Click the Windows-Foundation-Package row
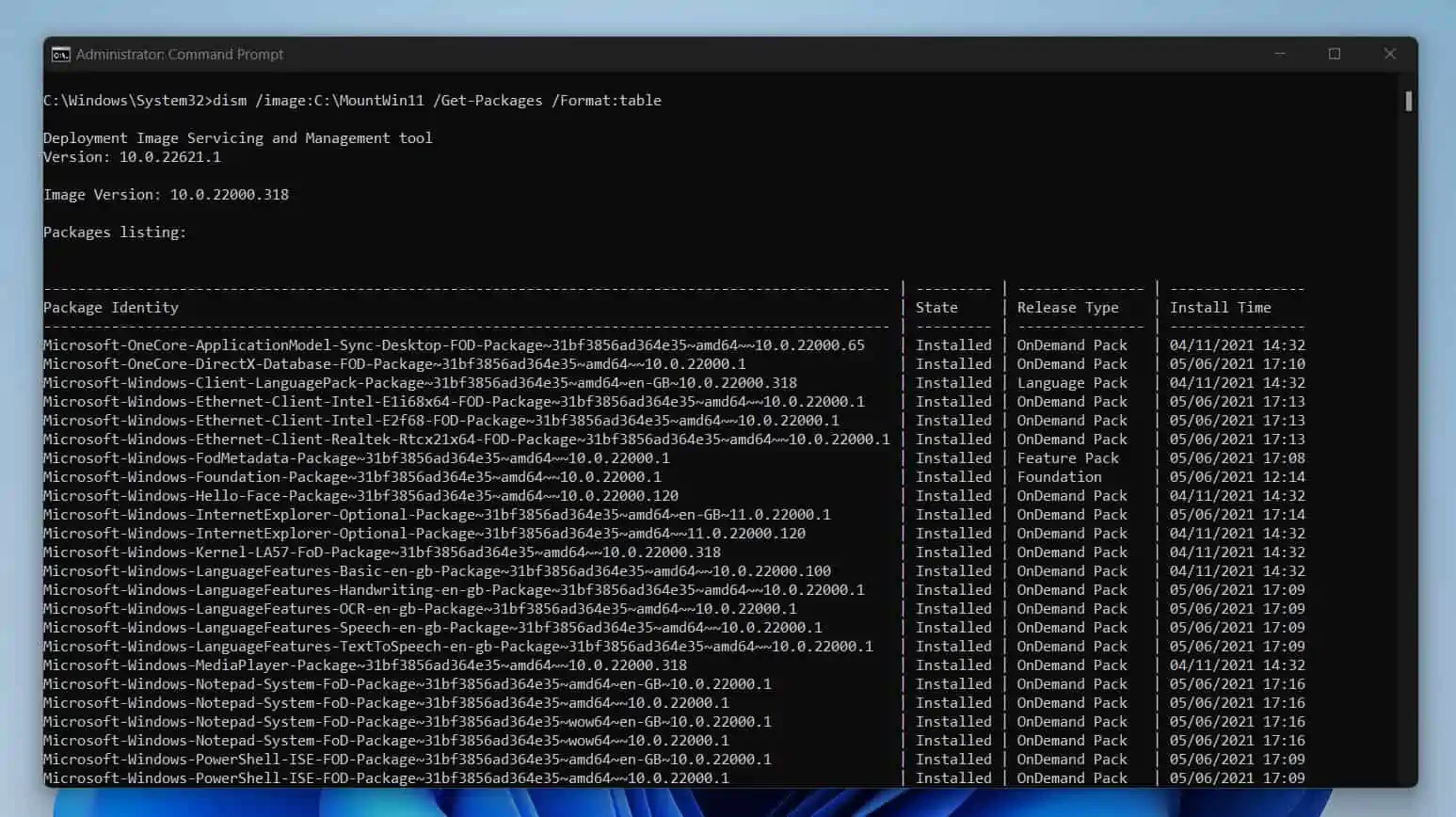This screenshot has width=1456, height=817. (674, 477)
